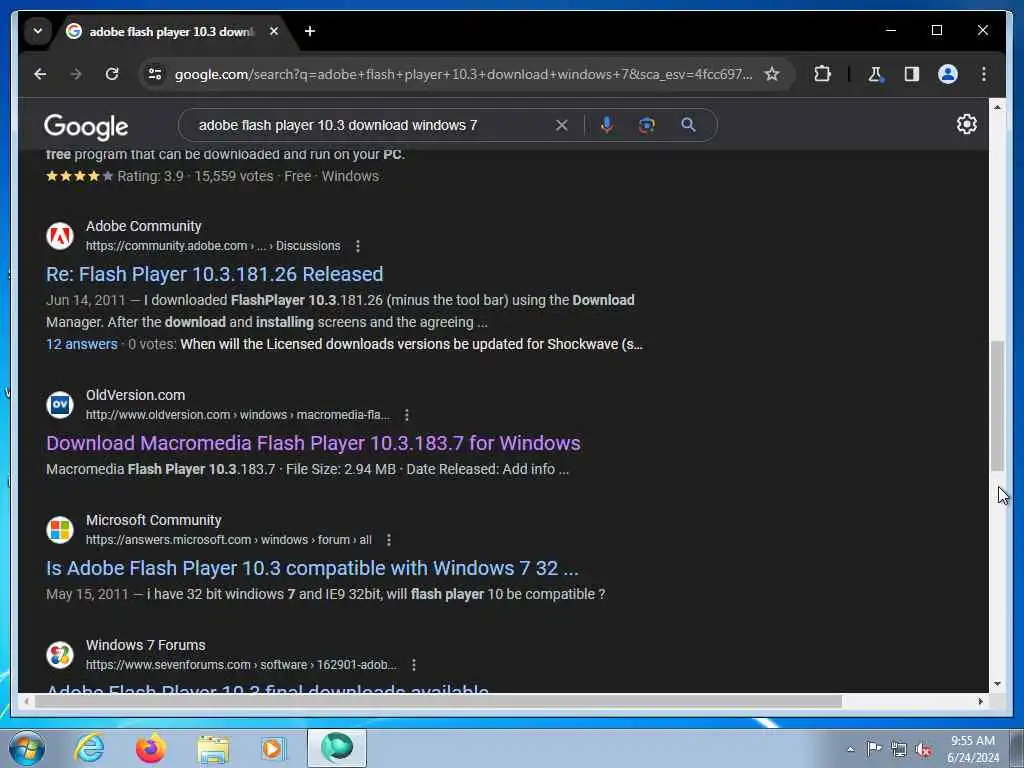Open answers.microsoft.com URL breadcrumb

(x=229, y=540)
